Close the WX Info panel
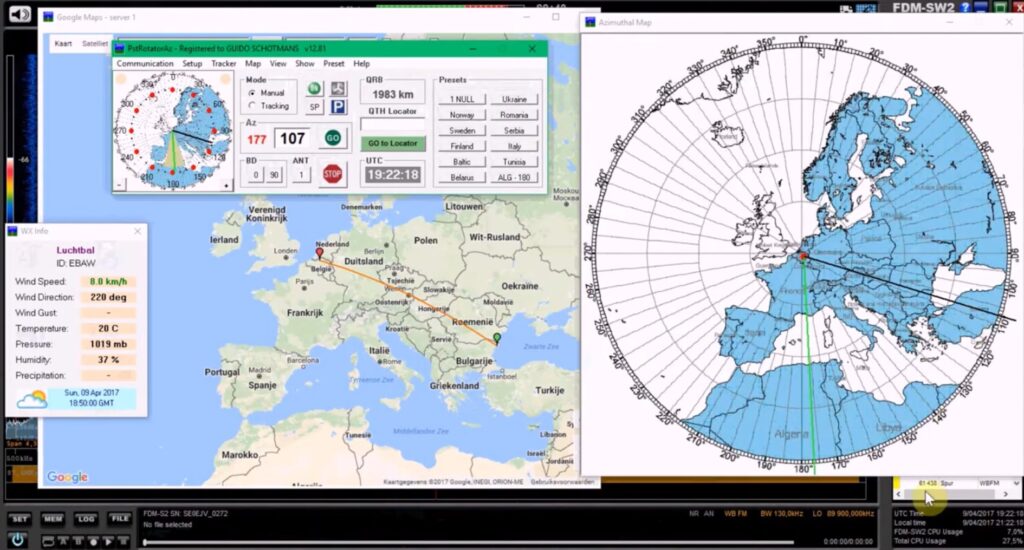The image size is (1024, 550). coord(137,231)
